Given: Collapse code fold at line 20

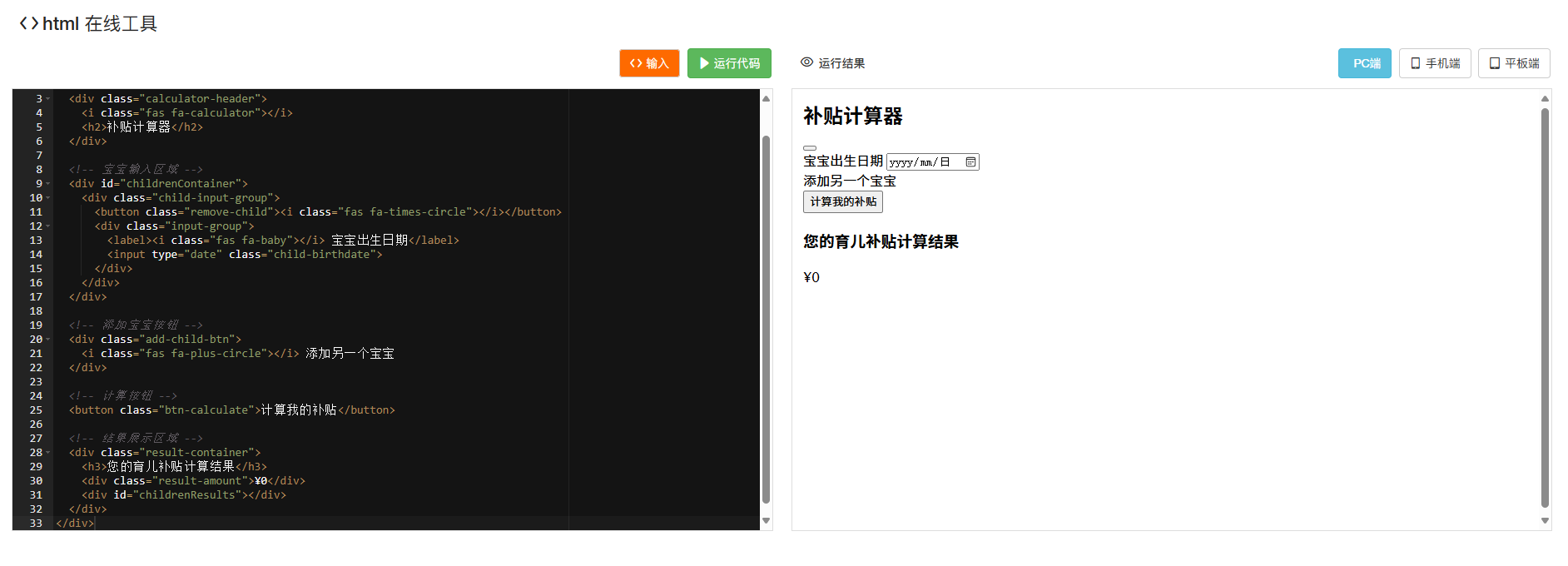Looking at the screenshot, I should click(48, 339).
